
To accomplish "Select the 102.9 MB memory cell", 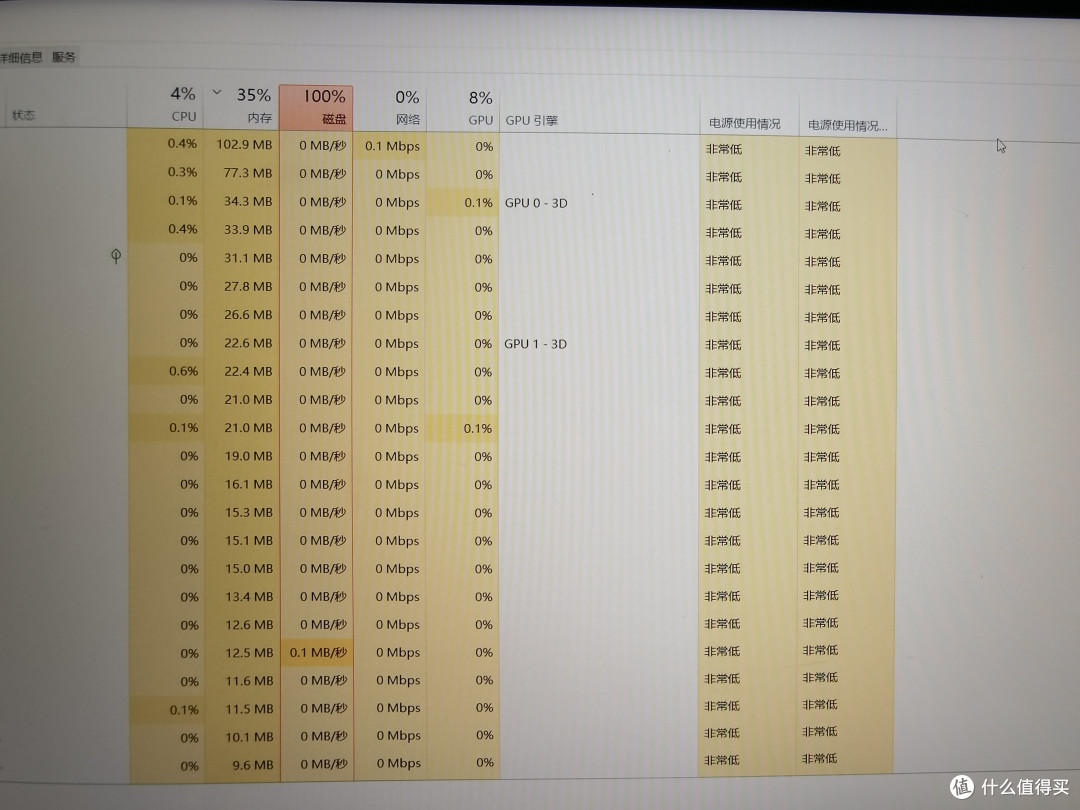I will pyautogui.click(x=242, y=145).
